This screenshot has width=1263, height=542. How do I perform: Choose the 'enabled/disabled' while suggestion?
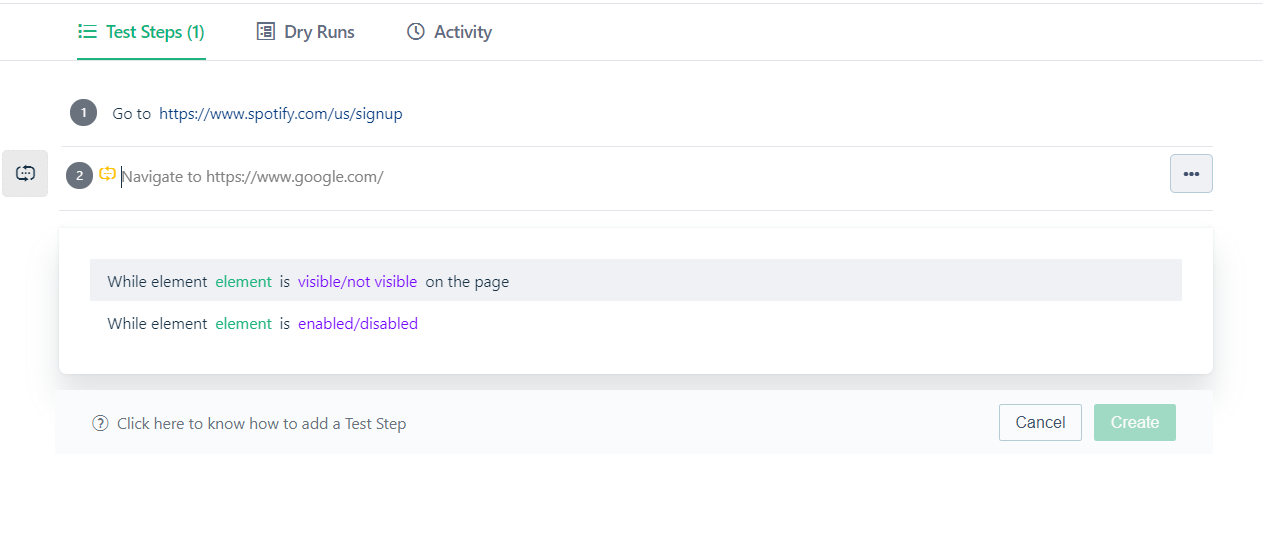tap(636, 323)
